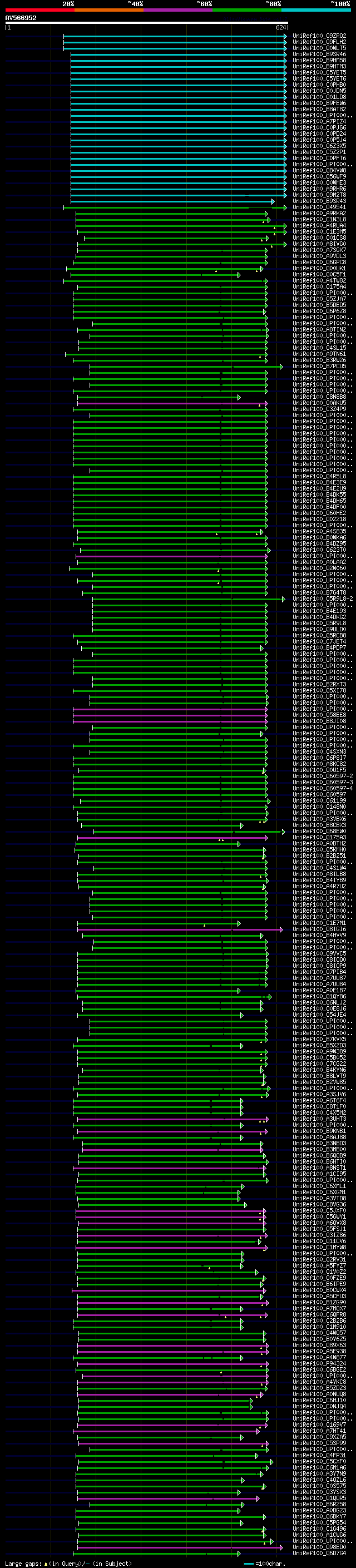Select the UniRef100_A4S835 label
Screen dimensions: 356x1568
(x=319, y=531)
